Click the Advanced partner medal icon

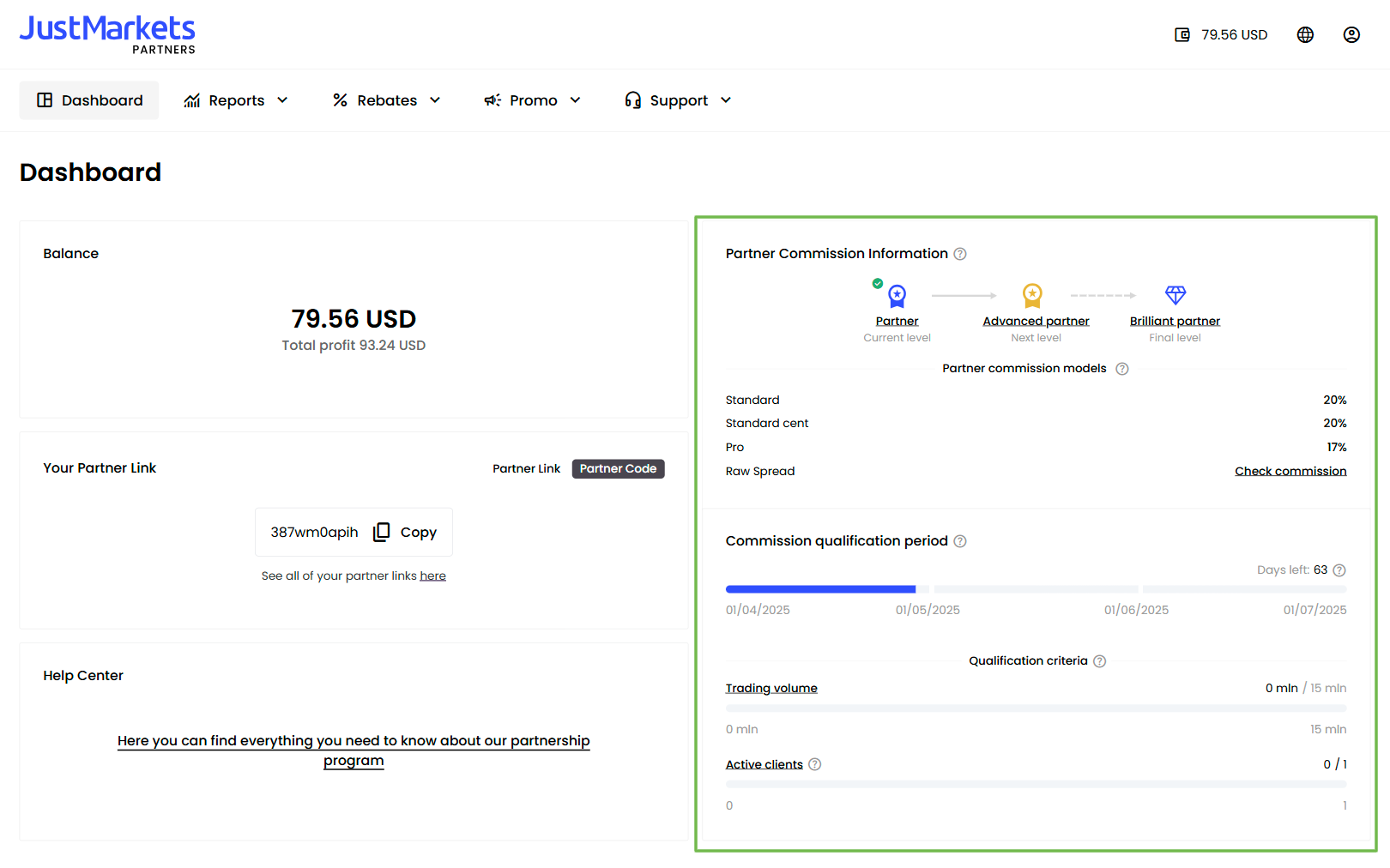coord(1032,296)
